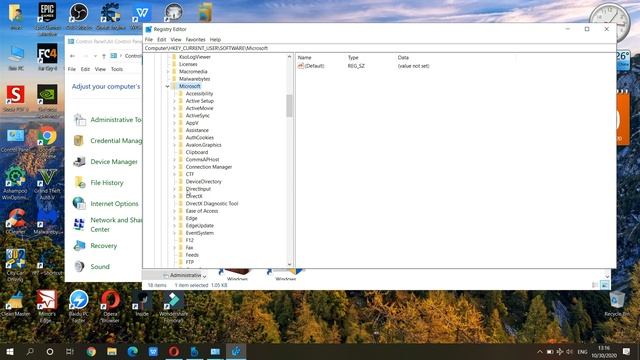
Task: Click the Recycle Bin desktop icon
Action: [616, 301]
